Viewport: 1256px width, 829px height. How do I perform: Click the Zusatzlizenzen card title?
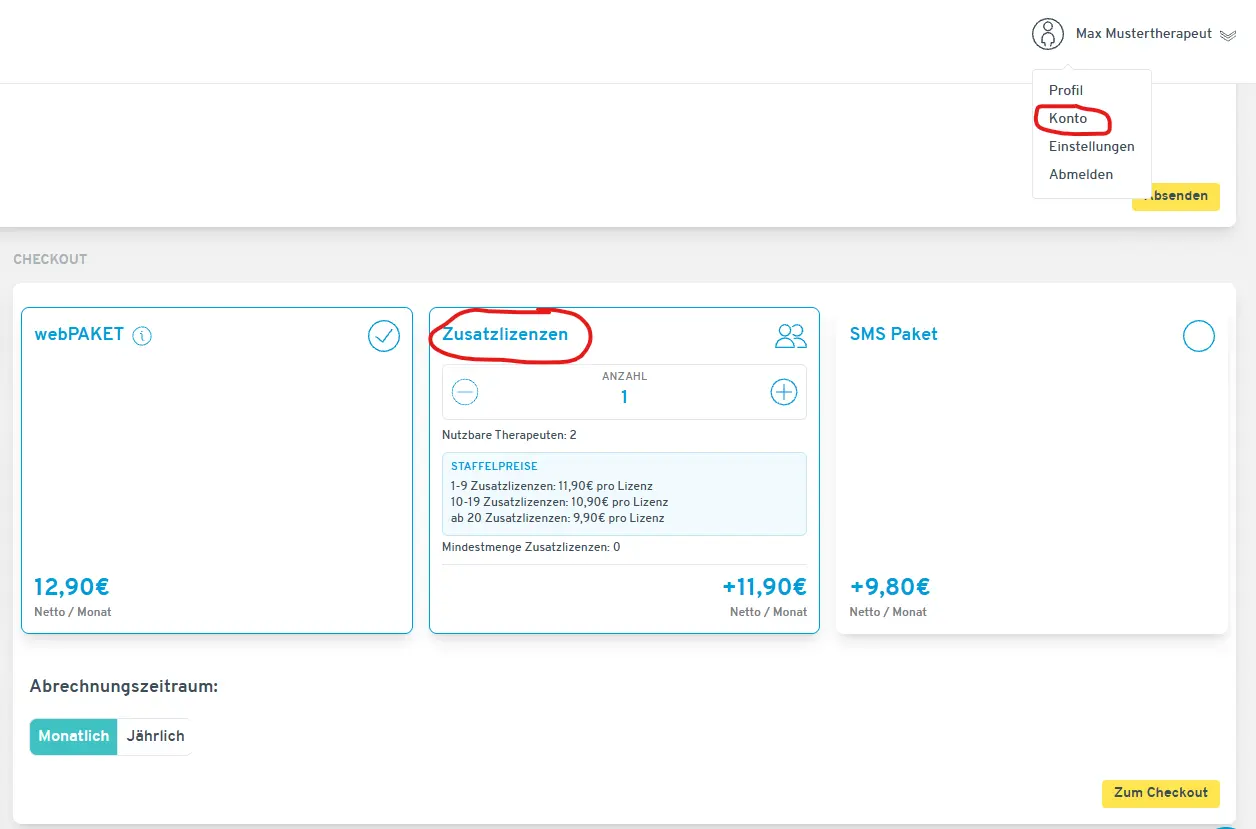[505, 334]
